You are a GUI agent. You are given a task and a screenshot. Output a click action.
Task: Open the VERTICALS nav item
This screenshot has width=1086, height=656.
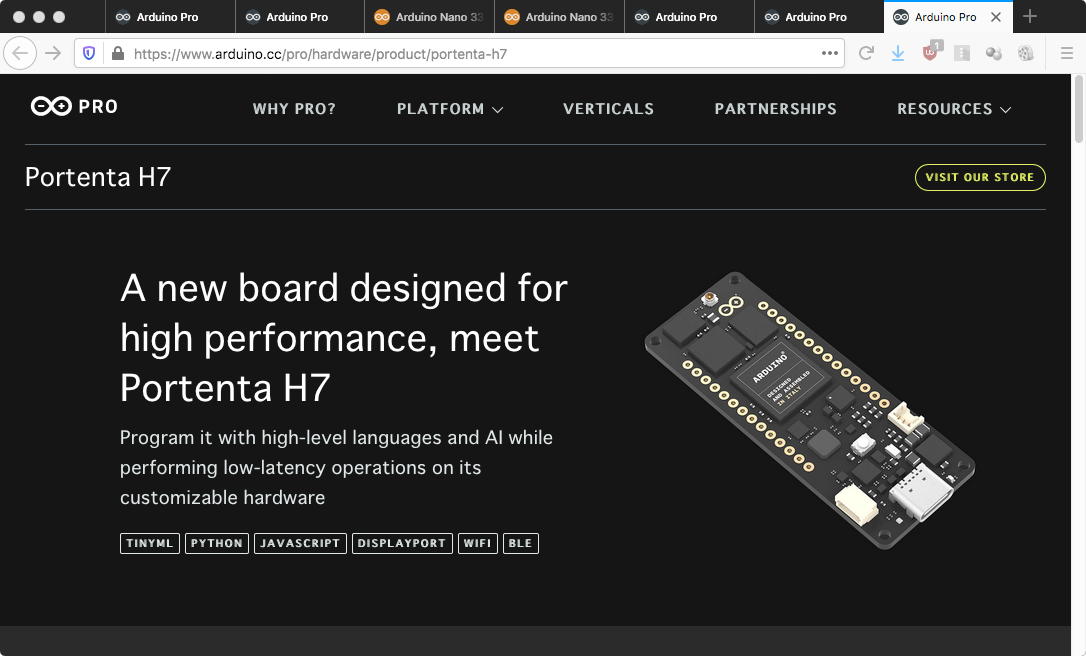click(x=608, y=109)
